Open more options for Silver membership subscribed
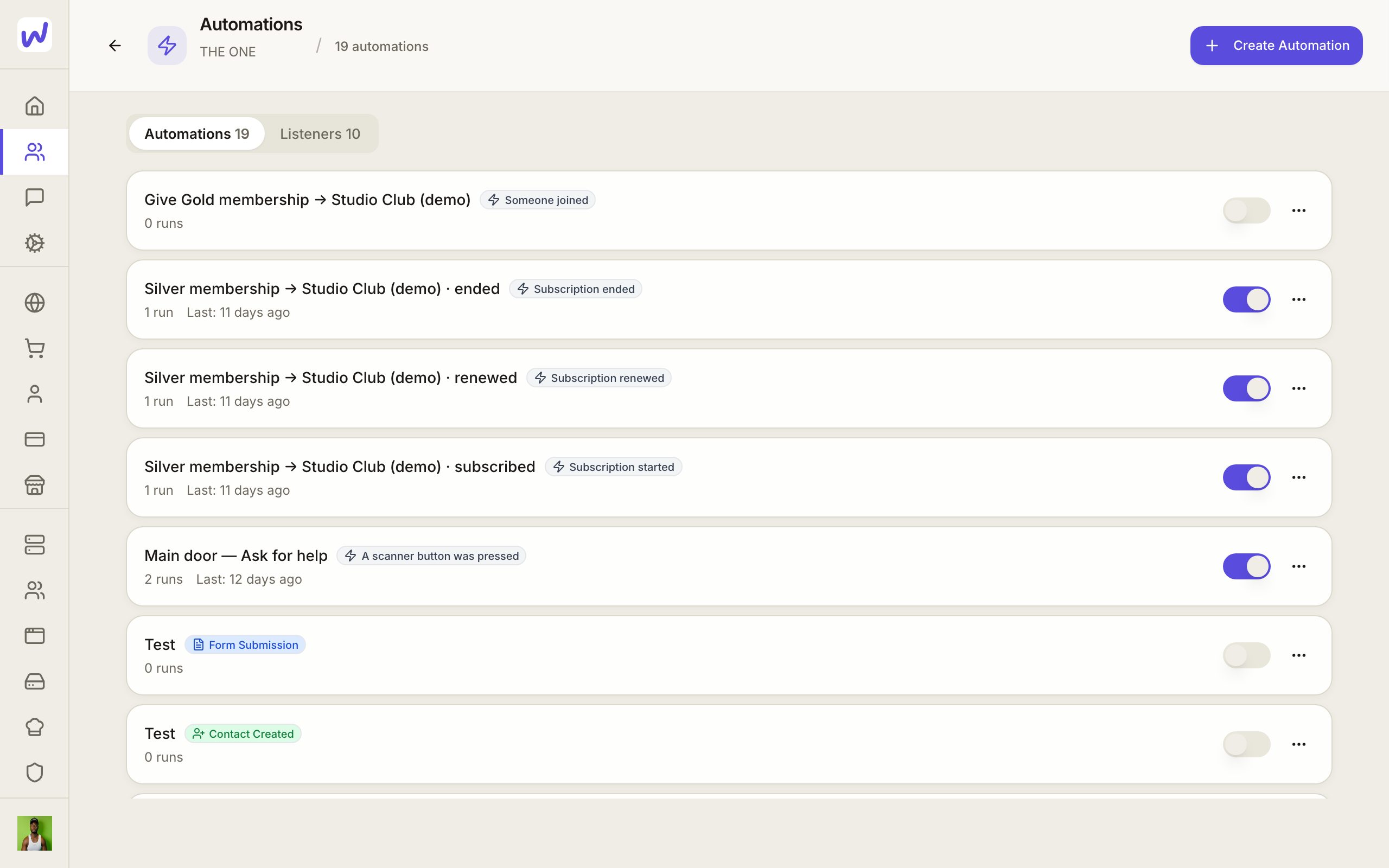Viewport: 1389px width, 868px height. [1299, 477]
